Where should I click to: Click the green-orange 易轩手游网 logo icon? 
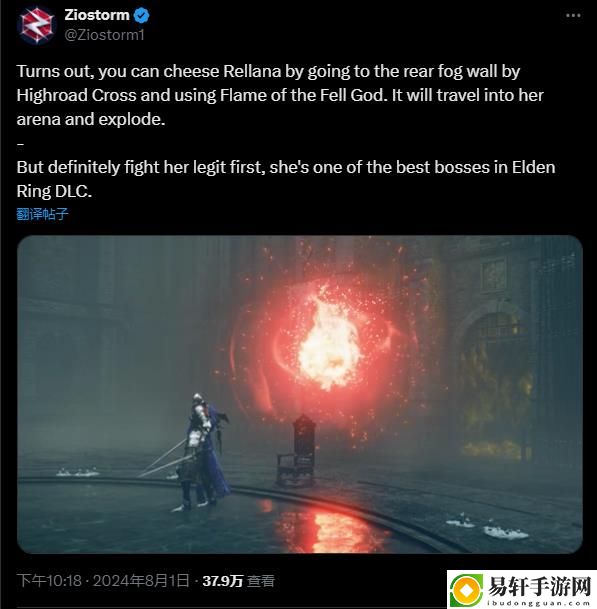click(466, 590)
